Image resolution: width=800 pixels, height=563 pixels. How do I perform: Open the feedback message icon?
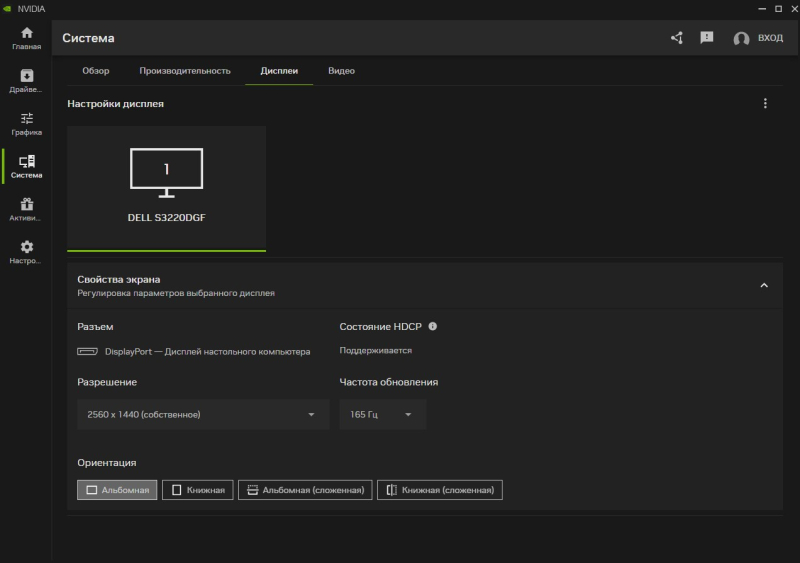(x=707, y=38)
